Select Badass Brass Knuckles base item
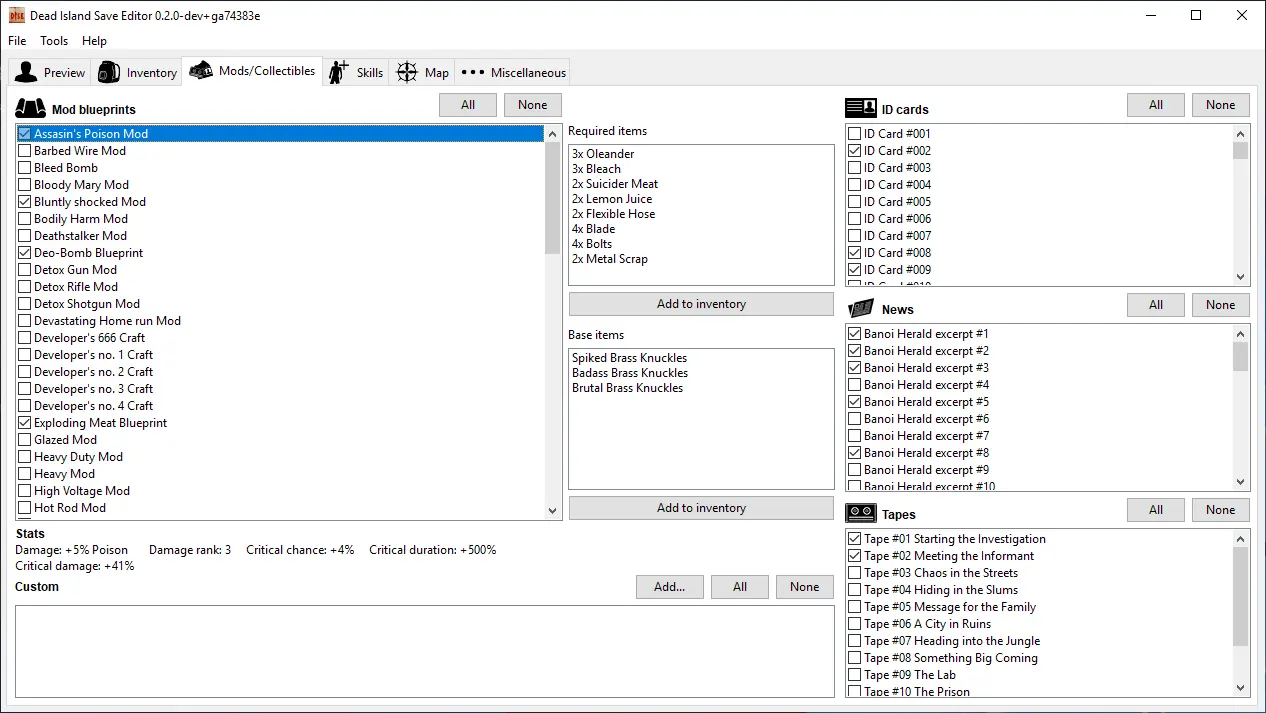The height and width of the screenshot is (713, 1266). coord(630,373)
